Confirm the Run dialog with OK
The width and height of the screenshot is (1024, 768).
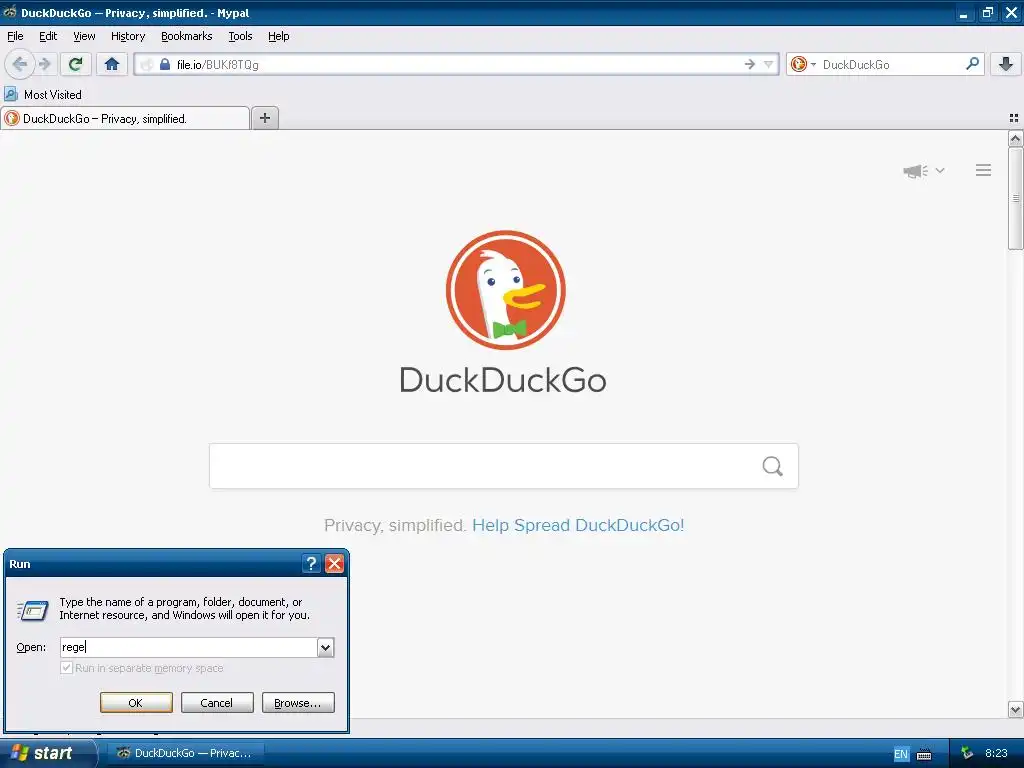pos(136,703)
